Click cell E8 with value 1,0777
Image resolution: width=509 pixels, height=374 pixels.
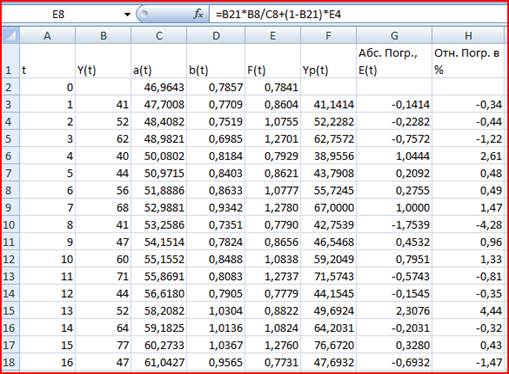pos(273,191)
